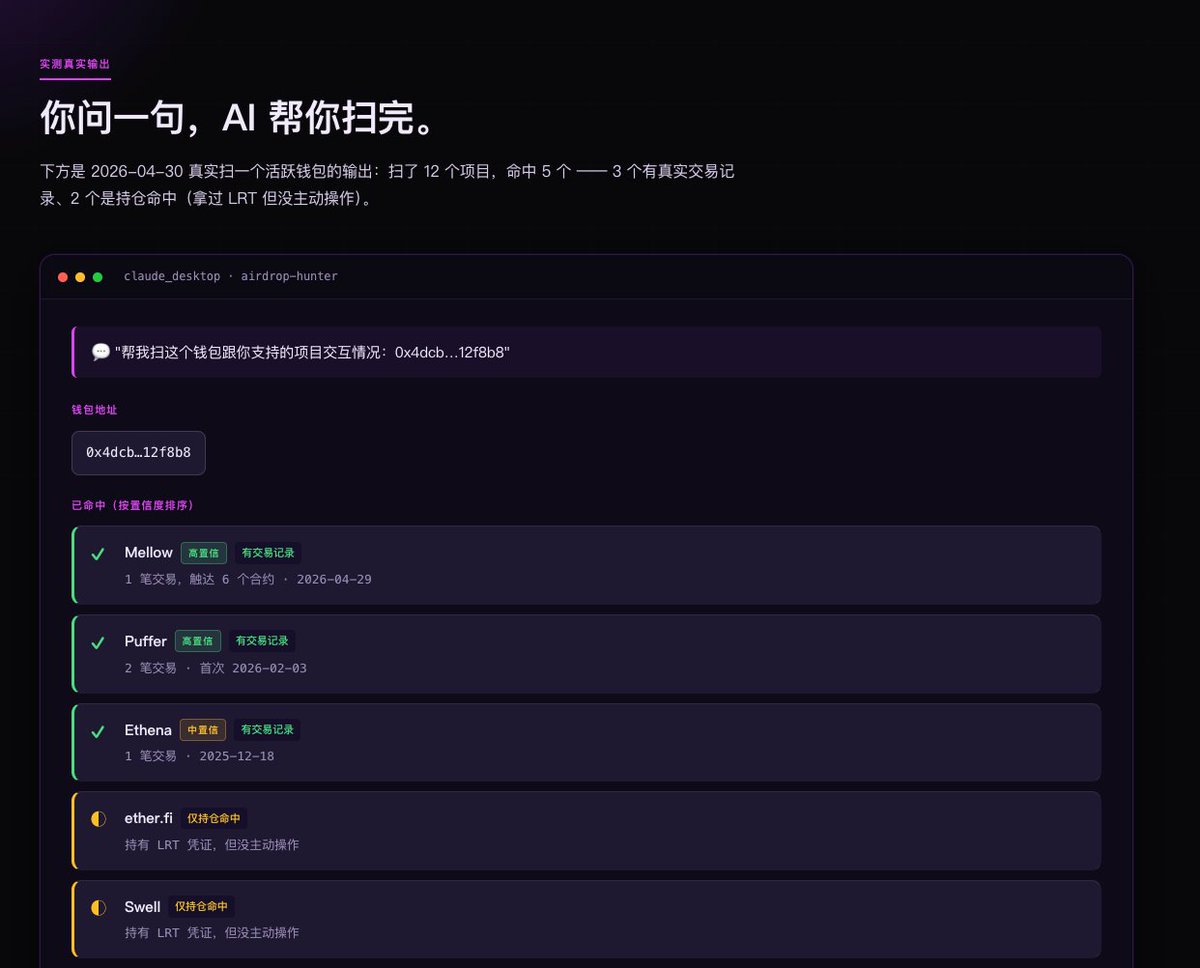
Task: Click the headline 你问一句，AI 帮你扫完。
Action: (238, 118)
